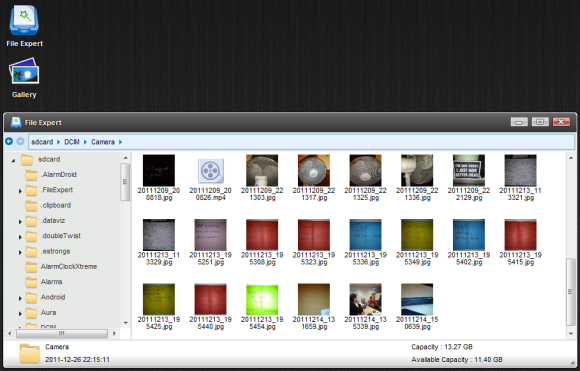Select the .AlarmDroid folder icon
The height and width of the screenshot is (371, 580).
pyautogui.click(x=31, y=175)
